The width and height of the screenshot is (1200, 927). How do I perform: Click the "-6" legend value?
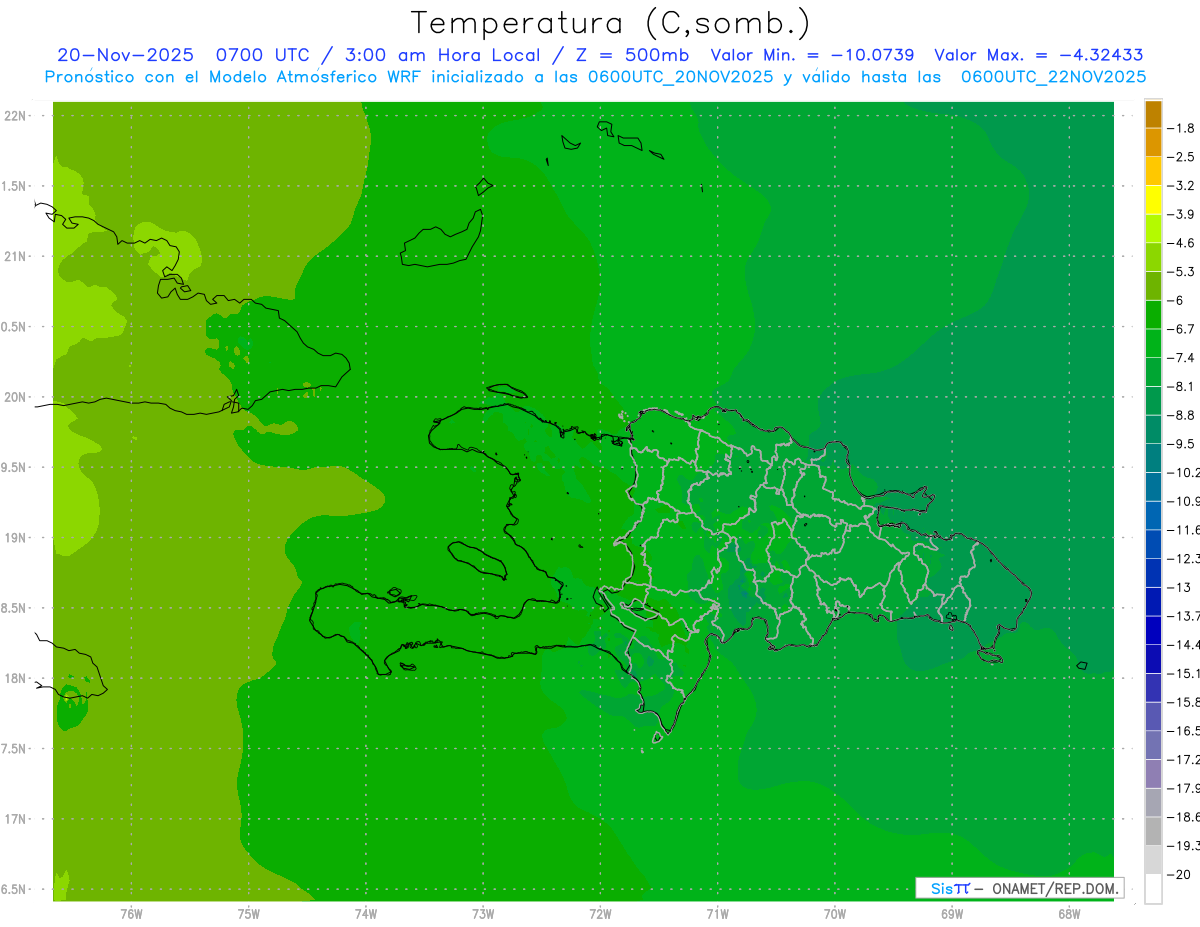pos(1175,300)
